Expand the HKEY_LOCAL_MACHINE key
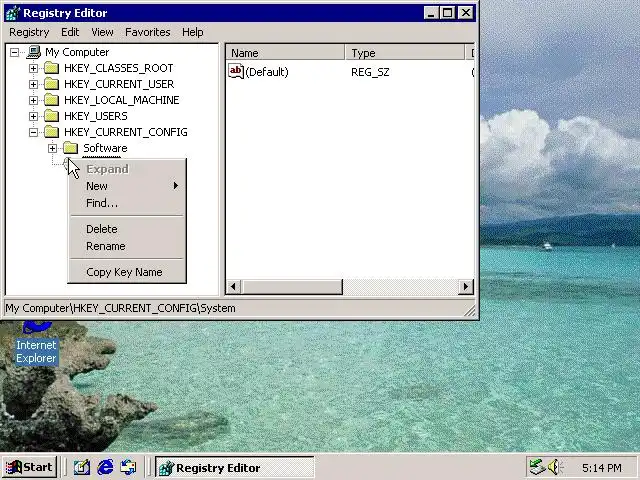The height and width of the screenshot is (480, 640). [x=33, y=100]
